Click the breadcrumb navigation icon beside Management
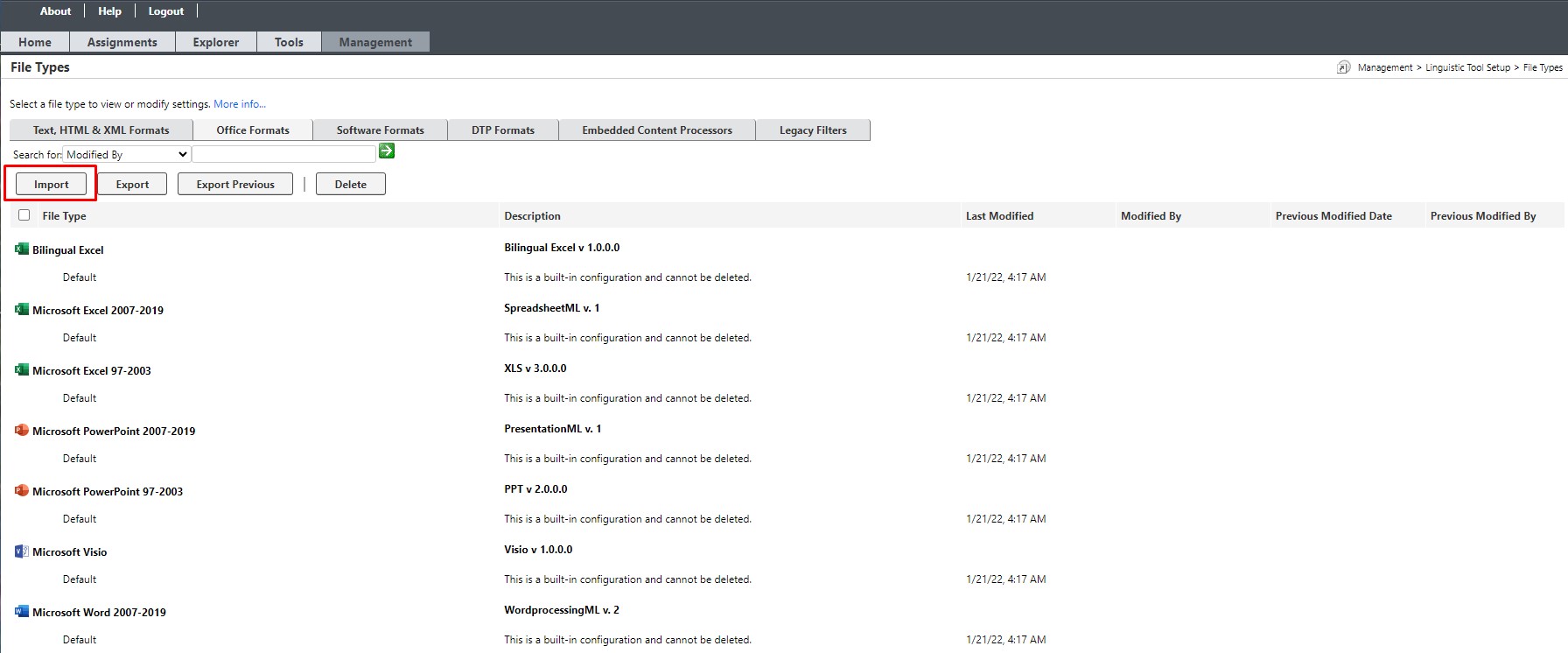The image size is (1568, 653). point(1343,67)
